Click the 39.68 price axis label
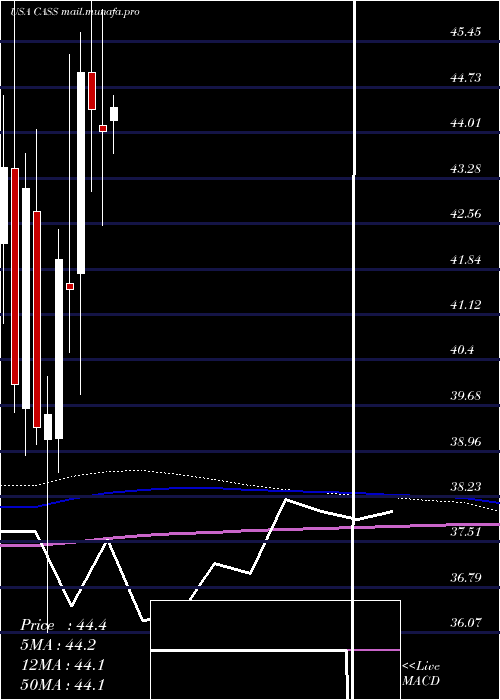Screen dimensions: 500x700 466,396
